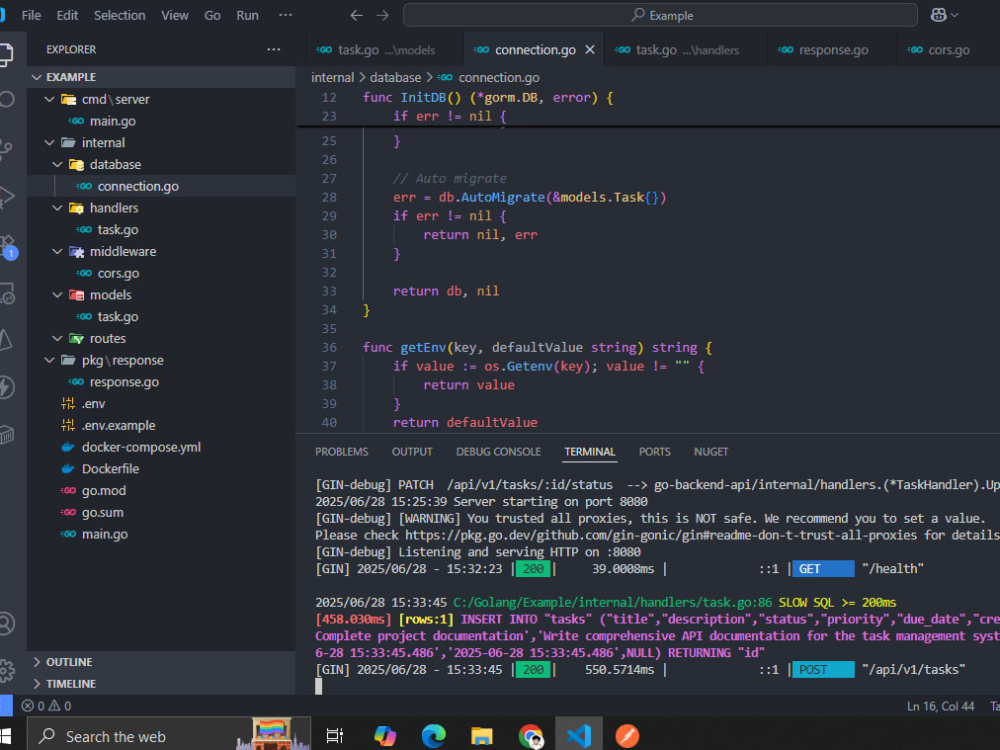The width and height of the screenshot is (1000, 750).
Task: Show the PROBLEMS panel
Action: 342,452
